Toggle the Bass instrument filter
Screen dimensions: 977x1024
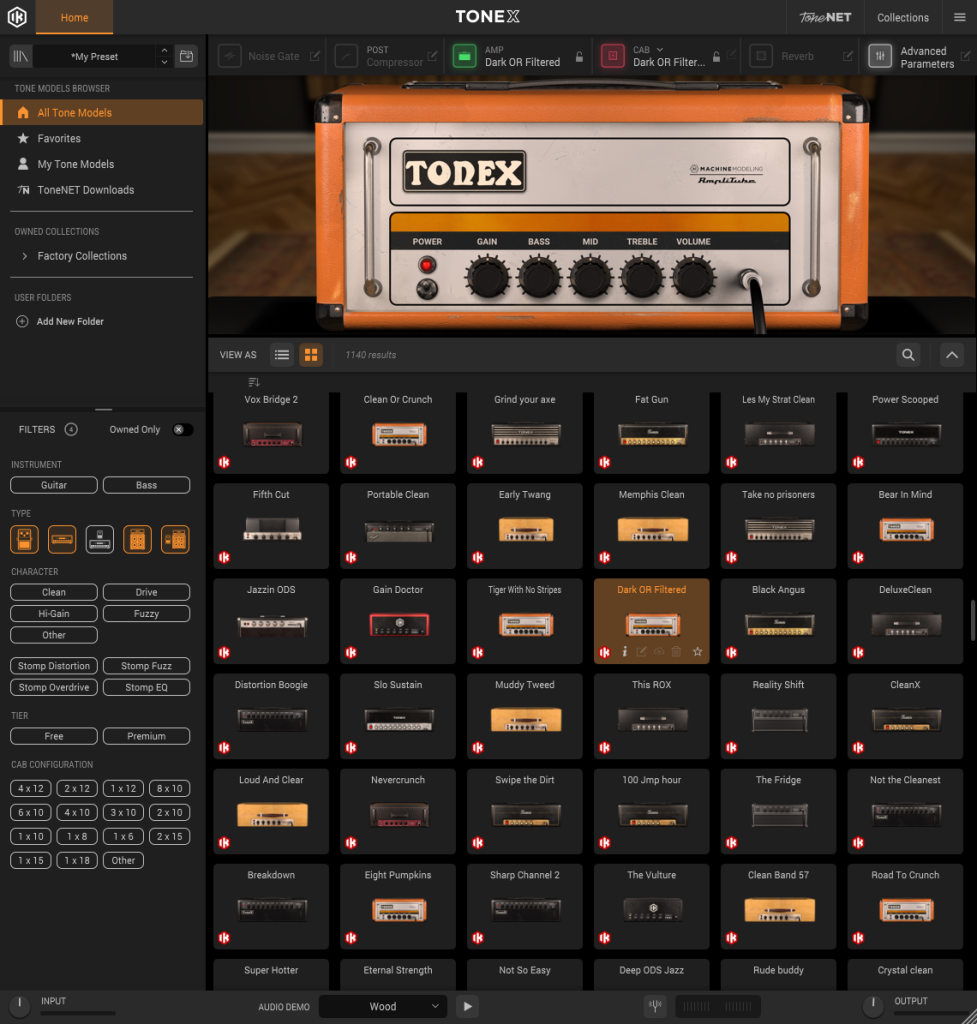click(146, 485)
